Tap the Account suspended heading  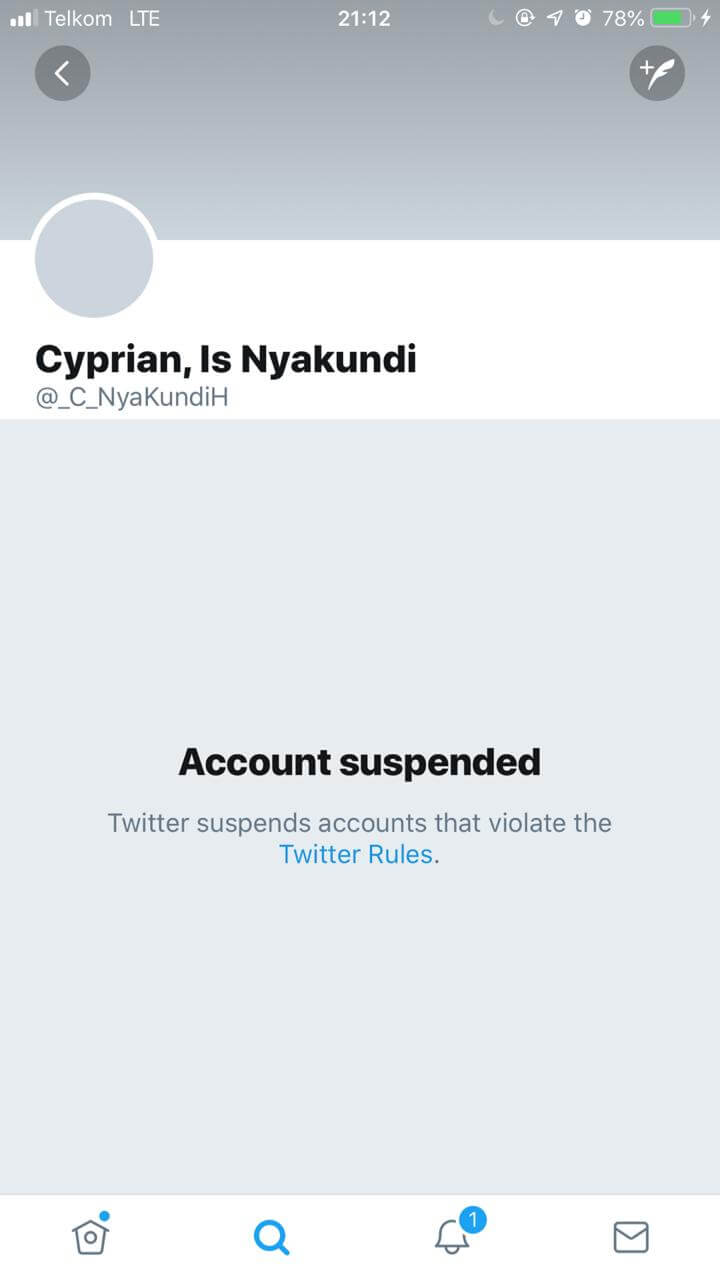pos(360,762)
